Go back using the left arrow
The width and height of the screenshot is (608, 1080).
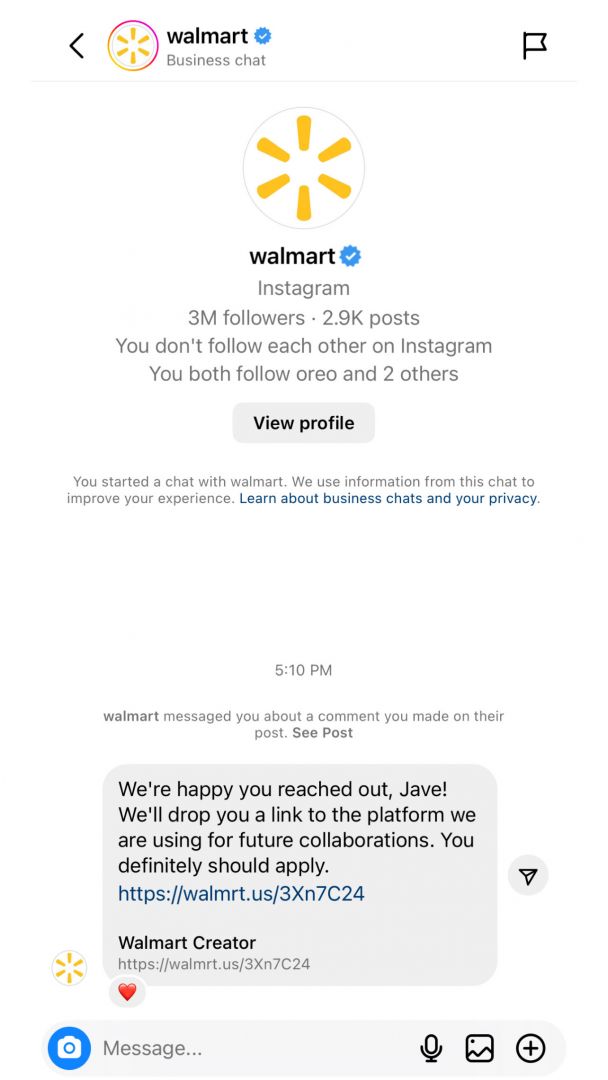click(x=77, y=46)
